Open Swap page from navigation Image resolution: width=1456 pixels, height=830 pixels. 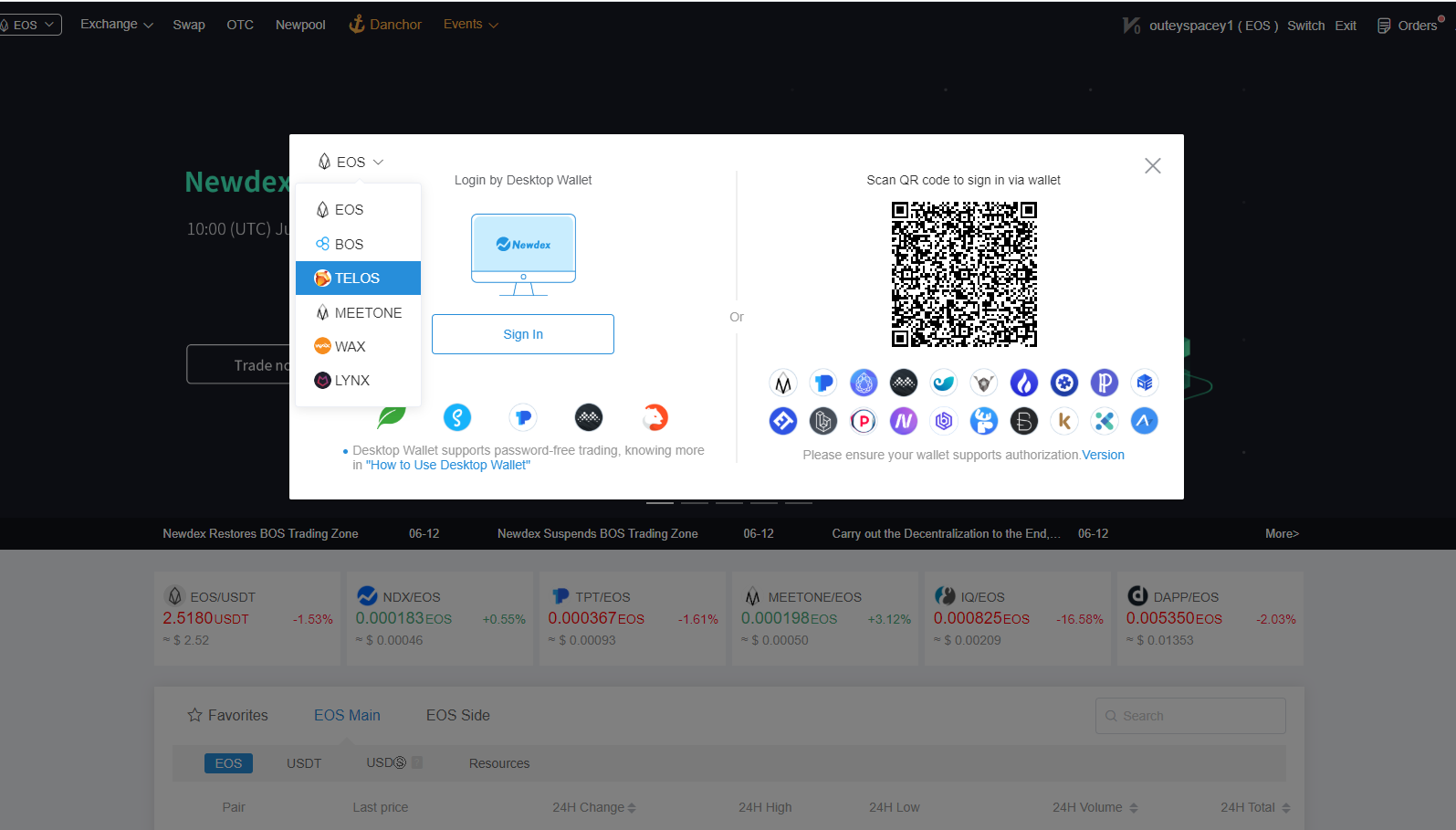point(189,25)
